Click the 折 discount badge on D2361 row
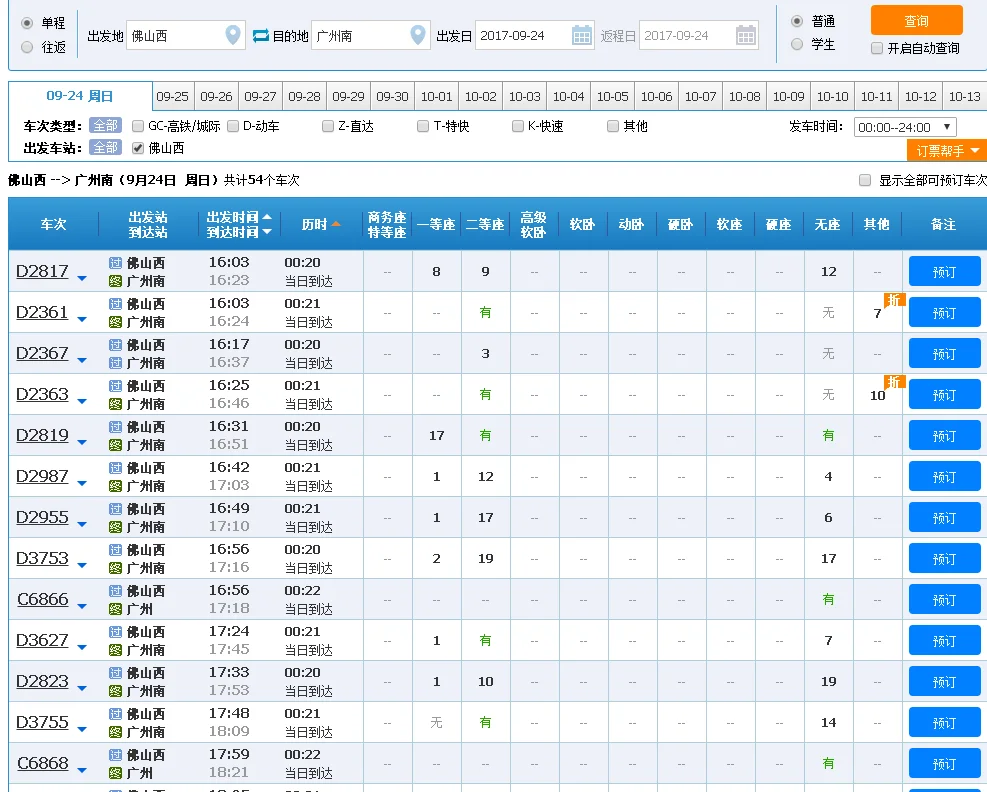 point(893,299)
